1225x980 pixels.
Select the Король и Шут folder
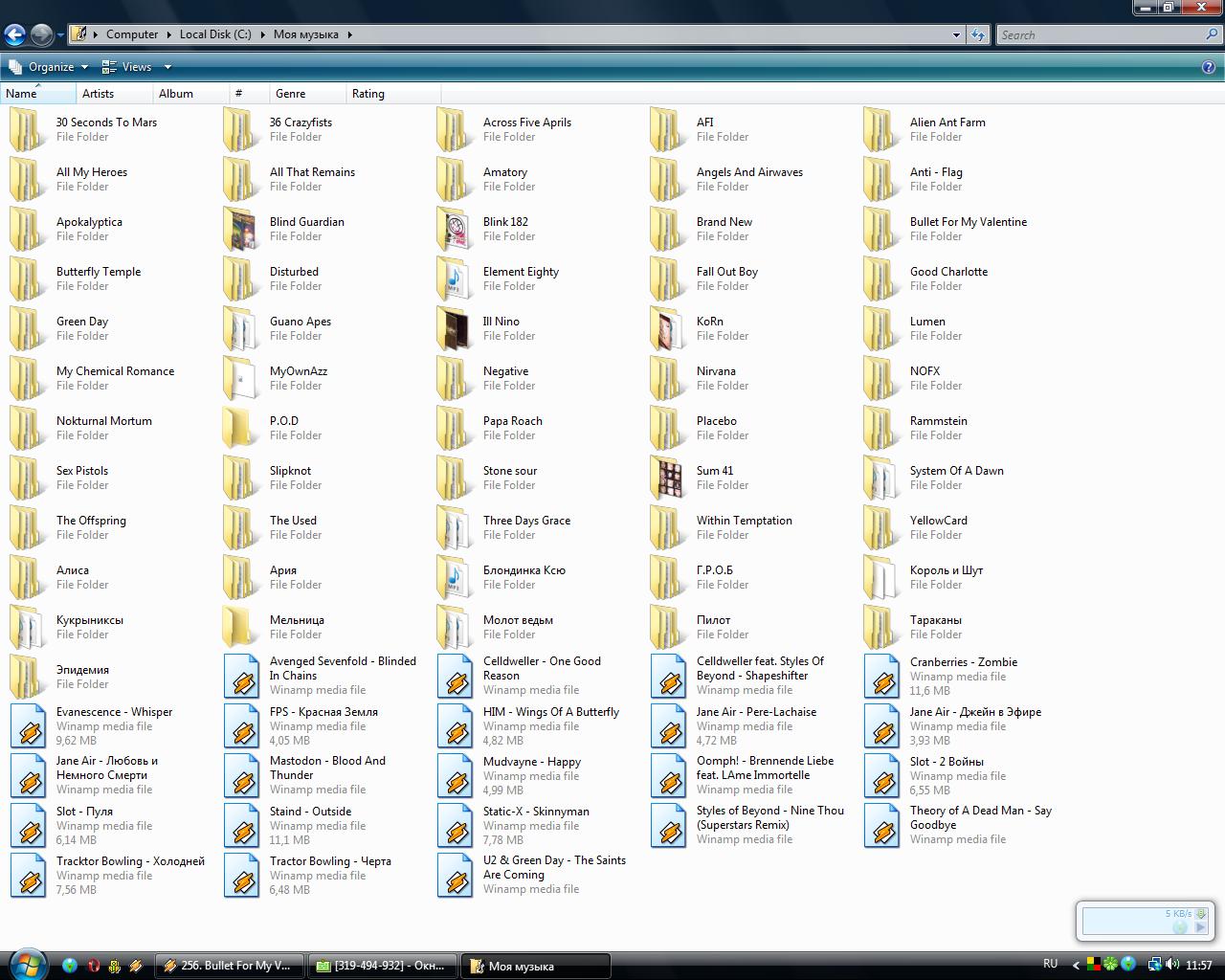coord(924,577)
